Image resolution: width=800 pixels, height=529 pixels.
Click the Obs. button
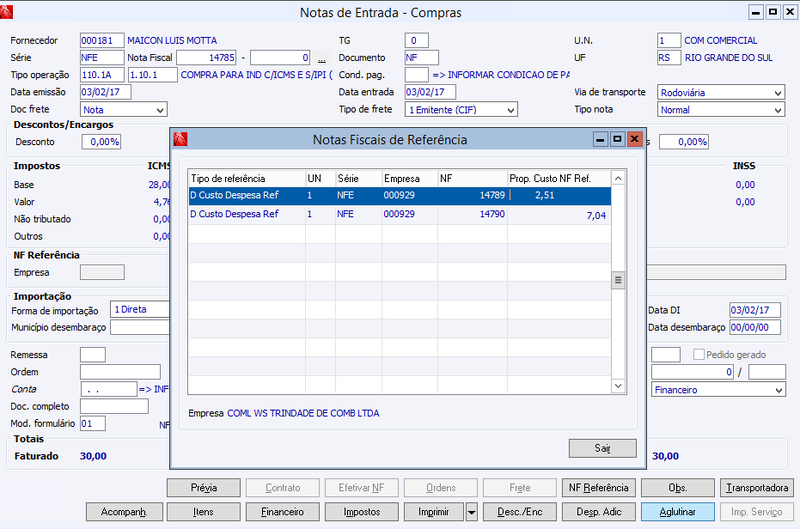[678, 488]
